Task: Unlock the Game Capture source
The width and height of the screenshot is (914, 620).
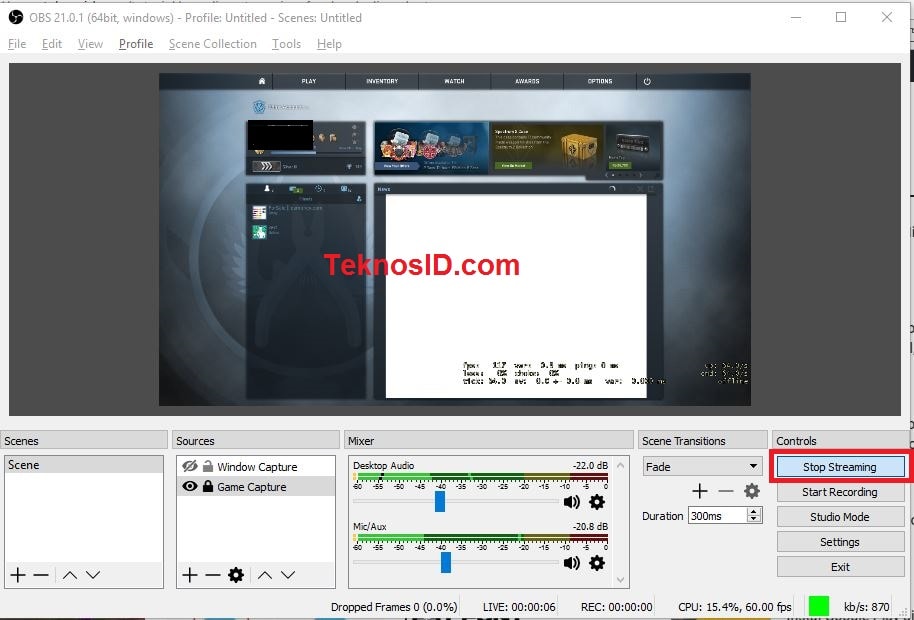Action: pos(208,486)
